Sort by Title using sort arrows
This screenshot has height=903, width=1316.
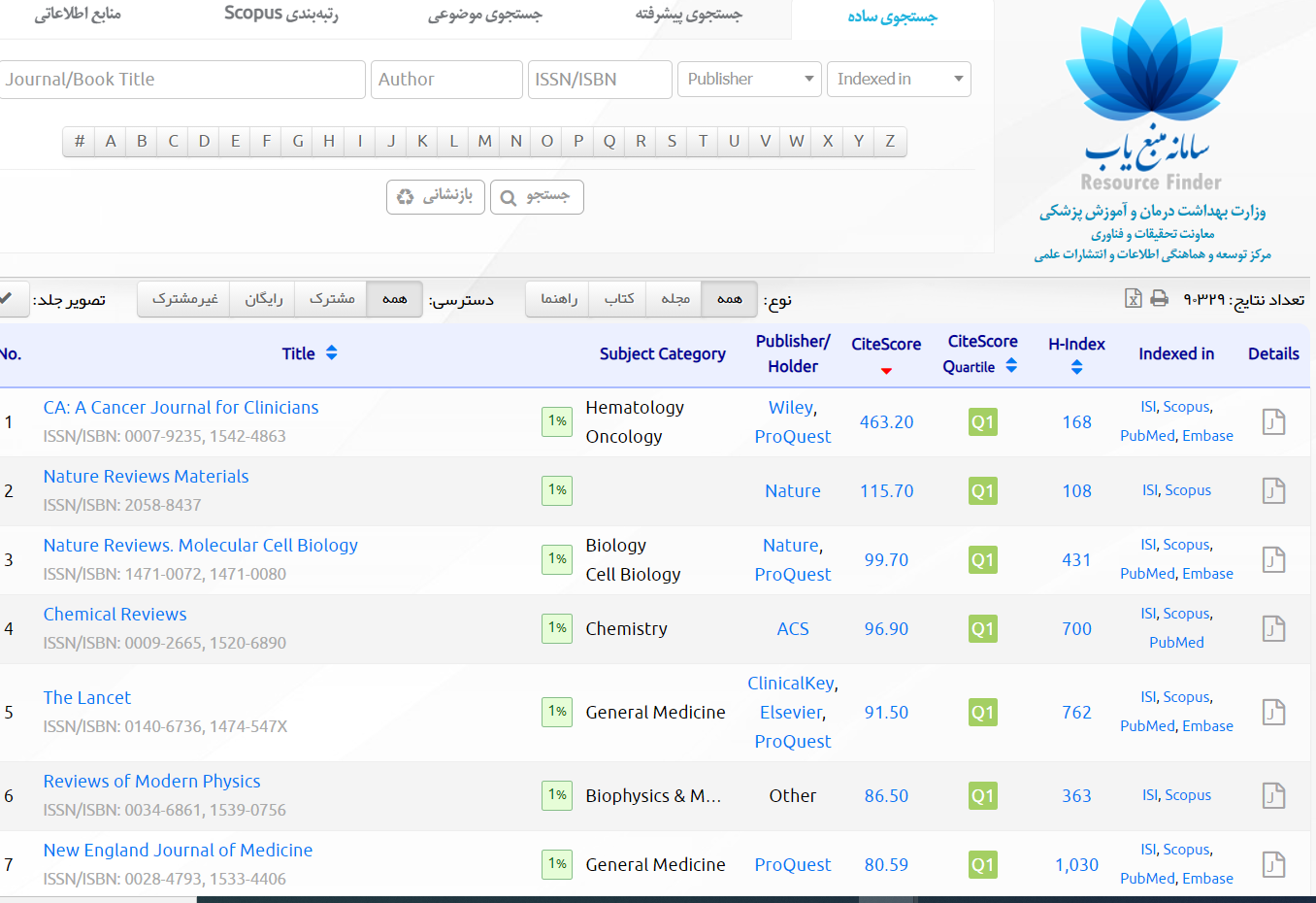coord(332,353)
